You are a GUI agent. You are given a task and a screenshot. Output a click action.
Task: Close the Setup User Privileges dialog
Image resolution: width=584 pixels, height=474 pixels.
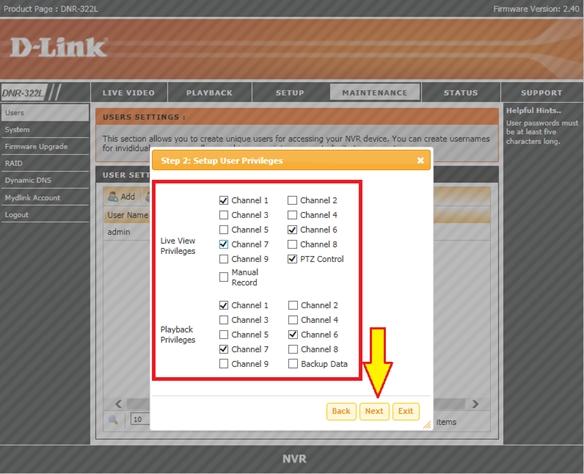[420, 160]
